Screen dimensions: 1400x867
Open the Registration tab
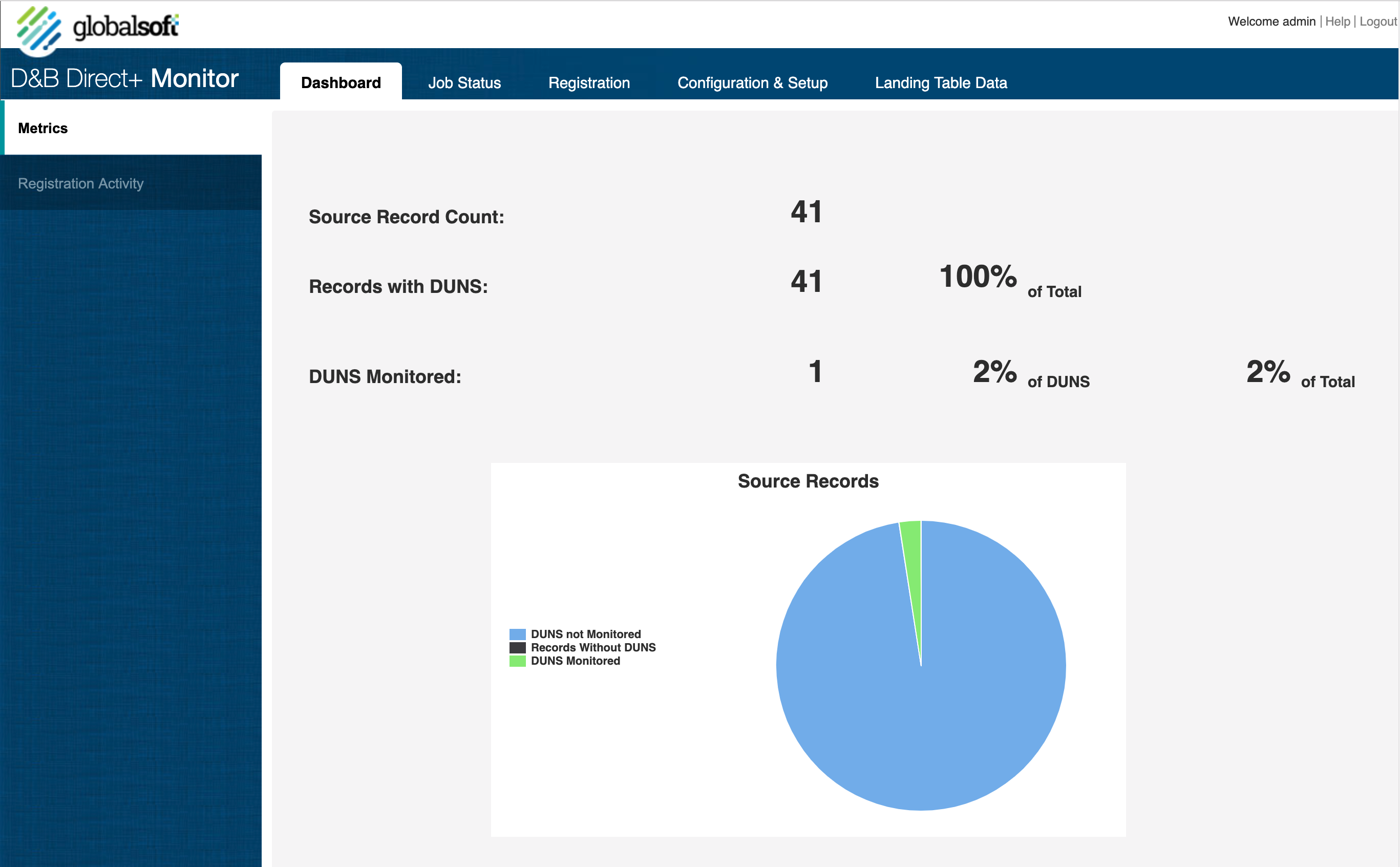[x=589, y=82]
